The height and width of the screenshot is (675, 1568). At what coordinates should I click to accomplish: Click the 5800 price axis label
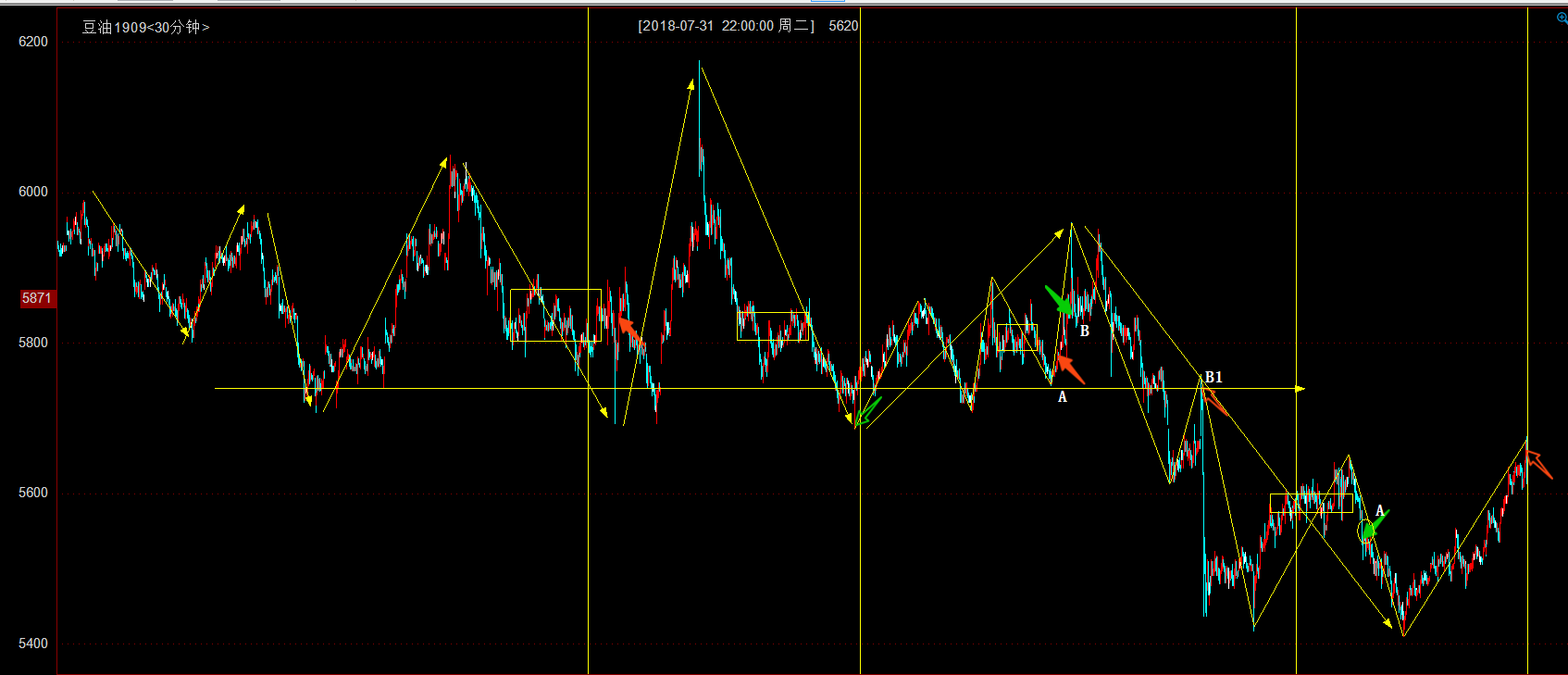(x=33, y=343)
